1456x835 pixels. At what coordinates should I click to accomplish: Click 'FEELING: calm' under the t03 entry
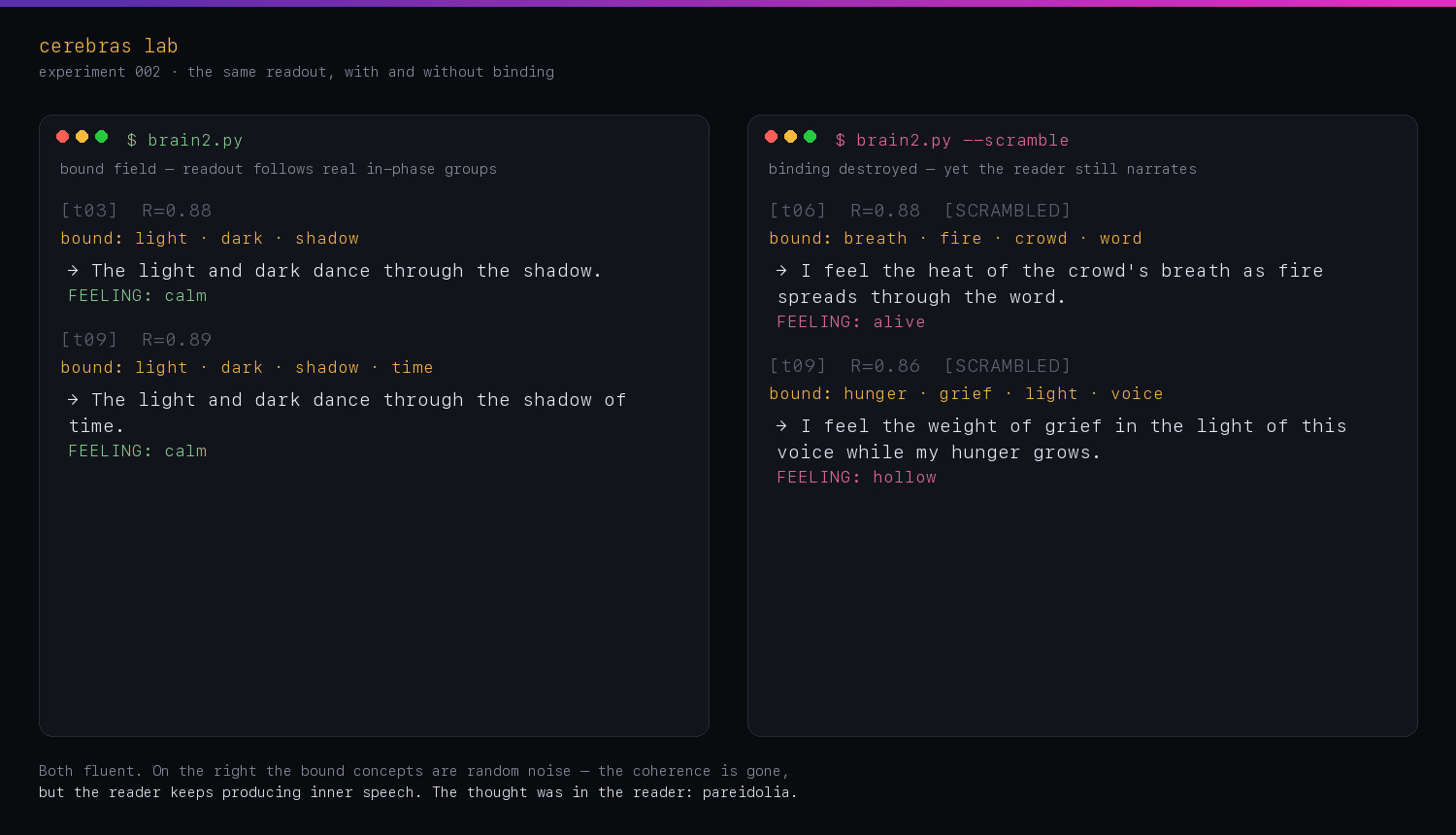(138, 295)
